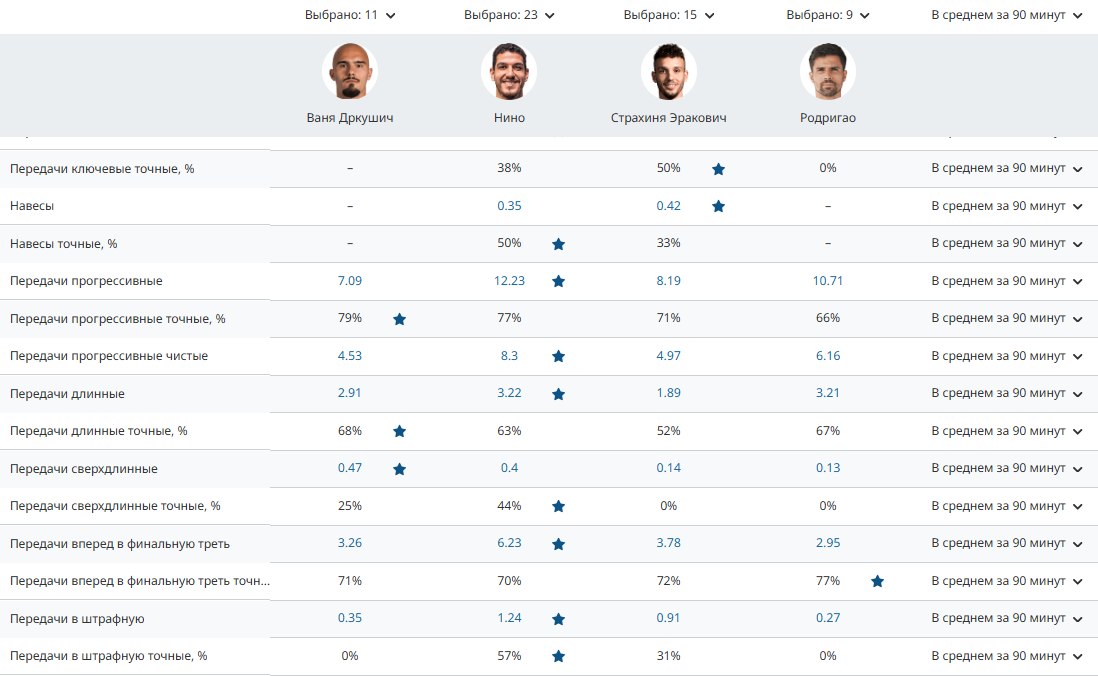This screenshot has height=676, width=1098.
Task: Click Нино's 8.3 clean progressive passes value
Action: 509,356
